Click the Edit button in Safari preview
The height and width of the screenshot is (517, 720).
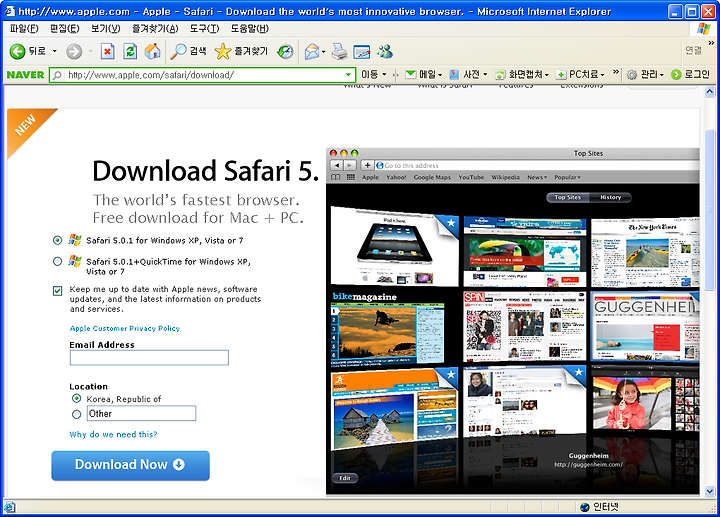345,478
